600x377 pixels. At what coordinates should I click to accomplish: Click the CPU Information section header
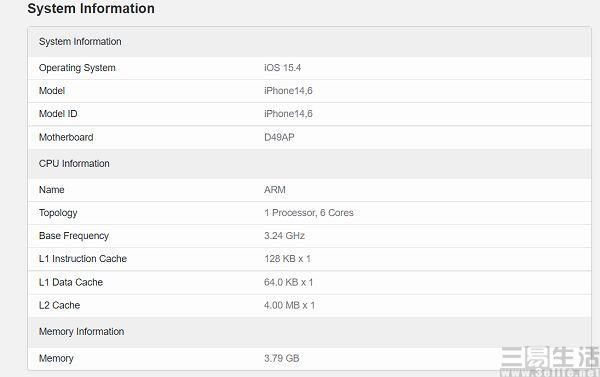[x=309, y=163]
